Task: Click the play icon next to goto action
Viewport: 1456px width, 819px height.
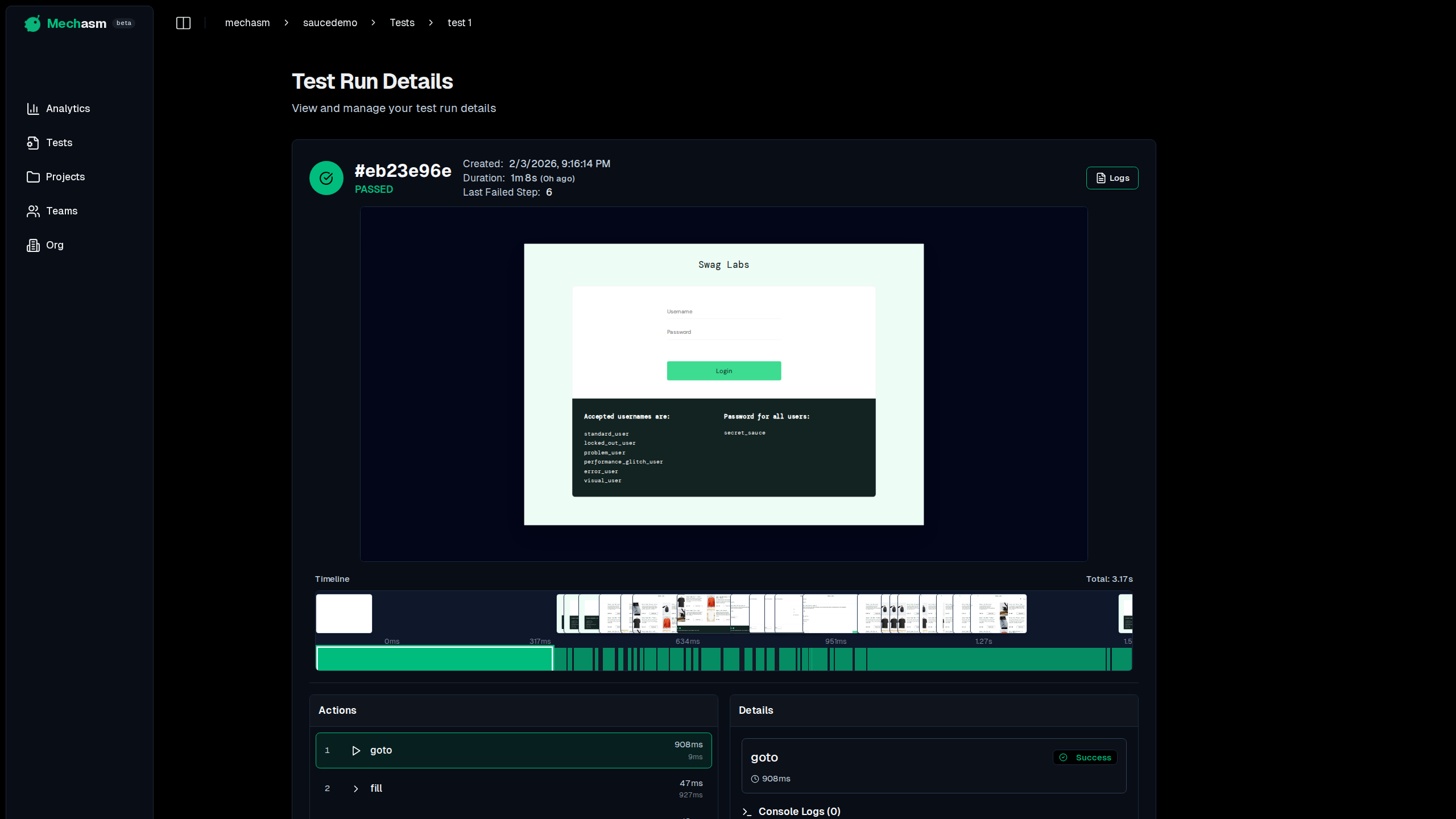Action: (x=356, y=750)
